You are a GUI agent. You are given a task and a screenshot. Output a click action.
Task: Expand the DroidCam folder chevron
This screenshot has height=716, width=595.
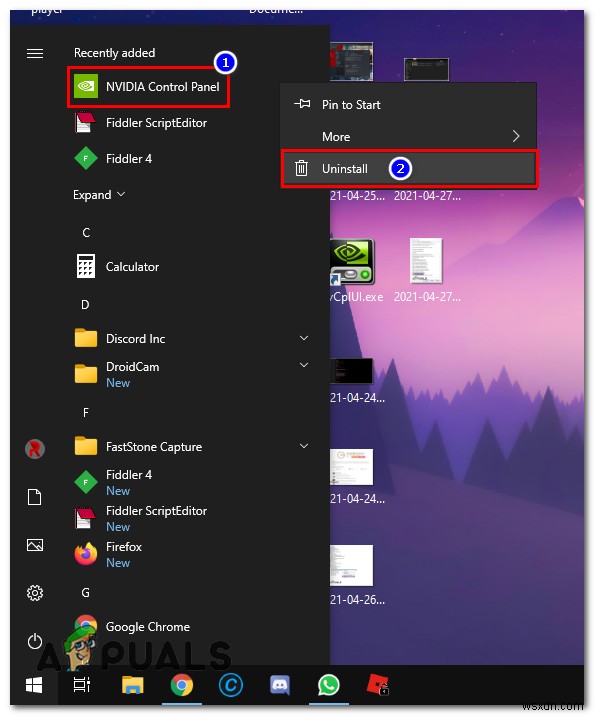[304, 365]
